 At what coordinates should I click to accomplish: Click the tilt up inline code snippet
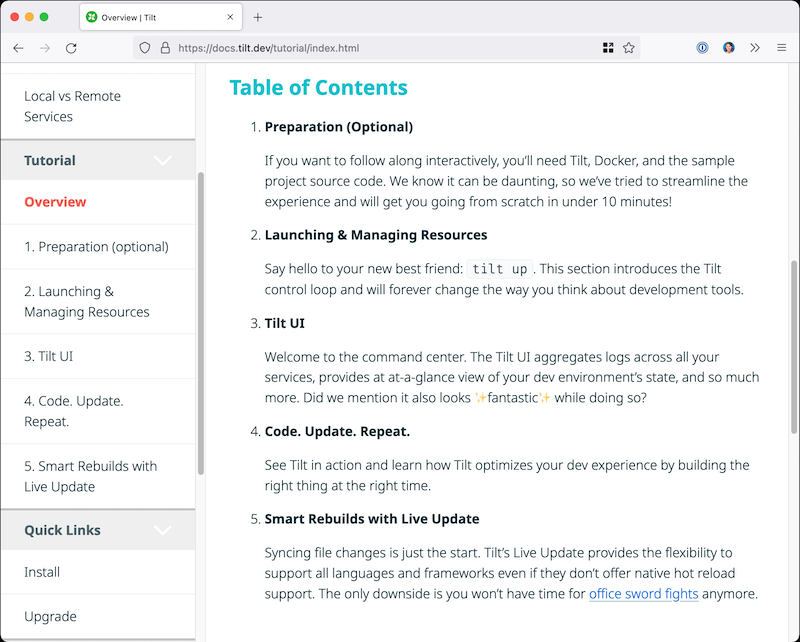coord(500,269)
